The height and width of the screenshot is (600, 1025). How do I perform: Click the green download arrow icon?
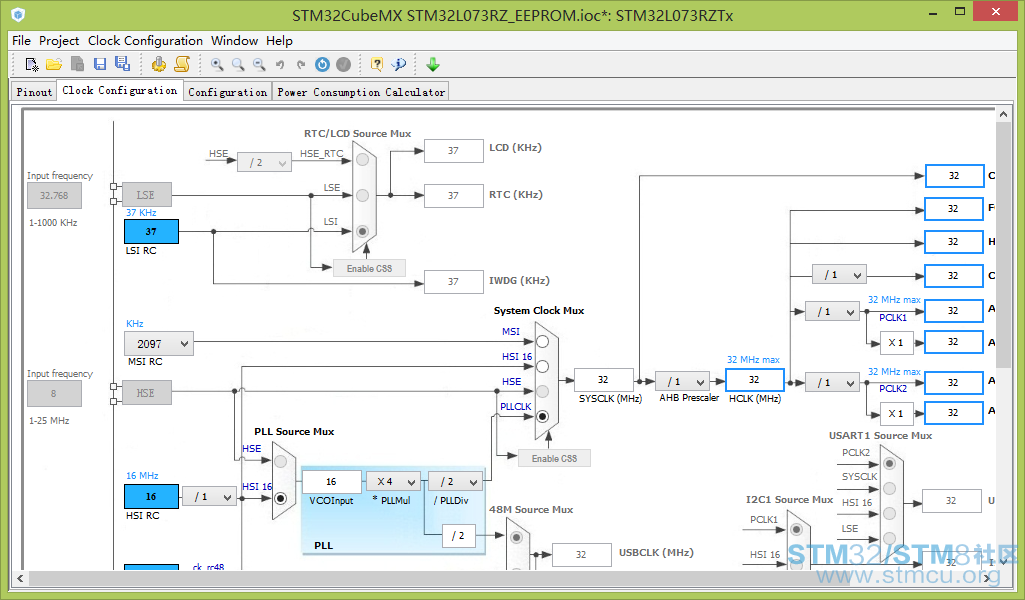433,64
